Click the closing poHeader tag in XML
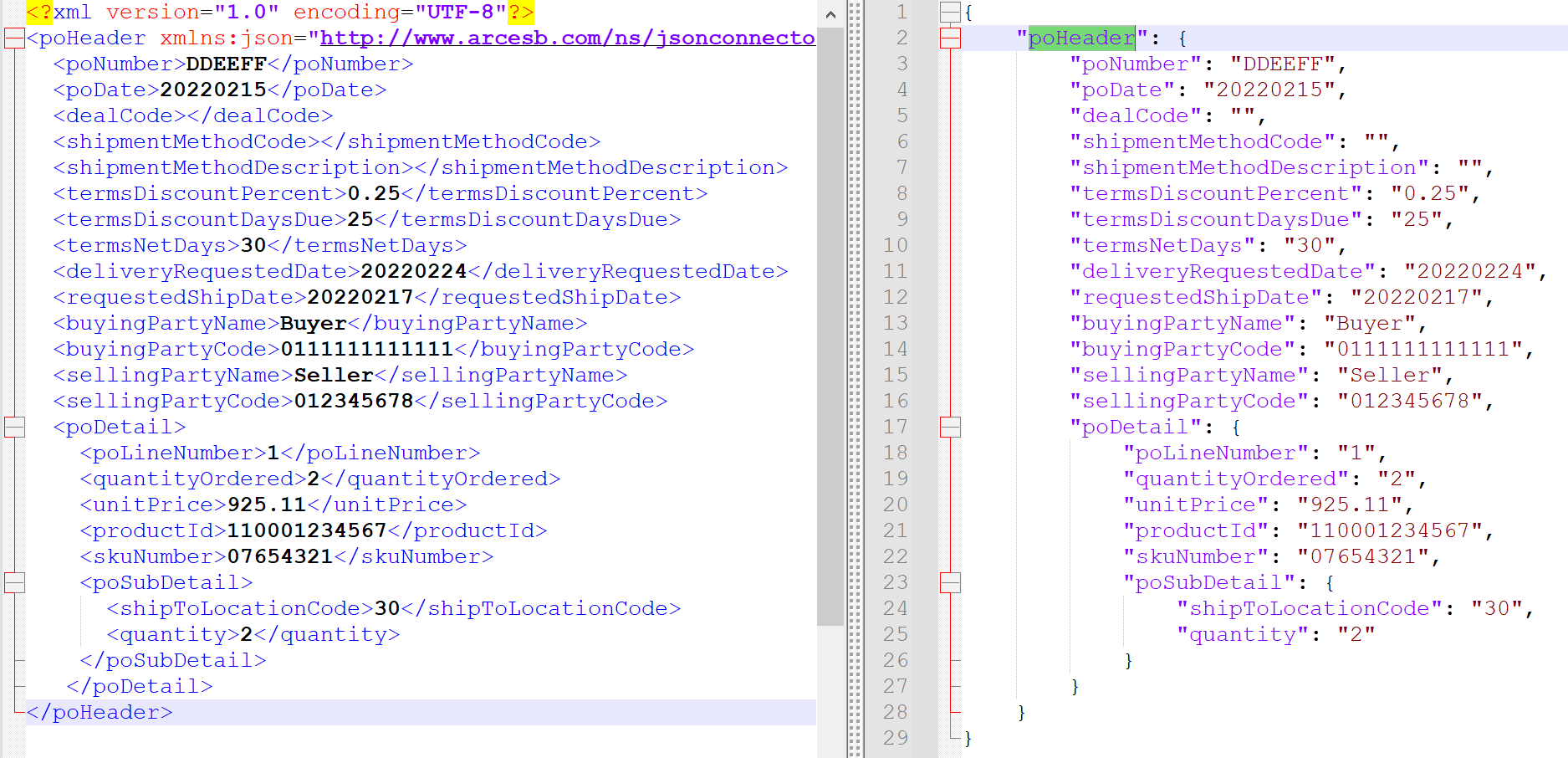 (x=100, y=713)
